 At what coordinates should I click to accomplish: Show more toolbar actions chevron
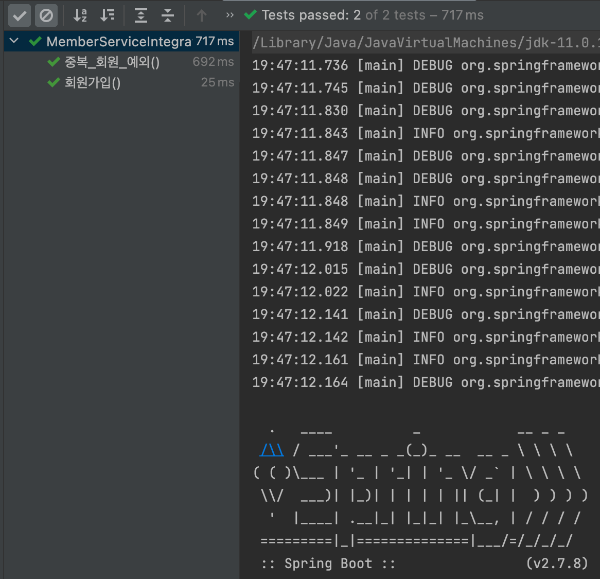pos(230,15)
